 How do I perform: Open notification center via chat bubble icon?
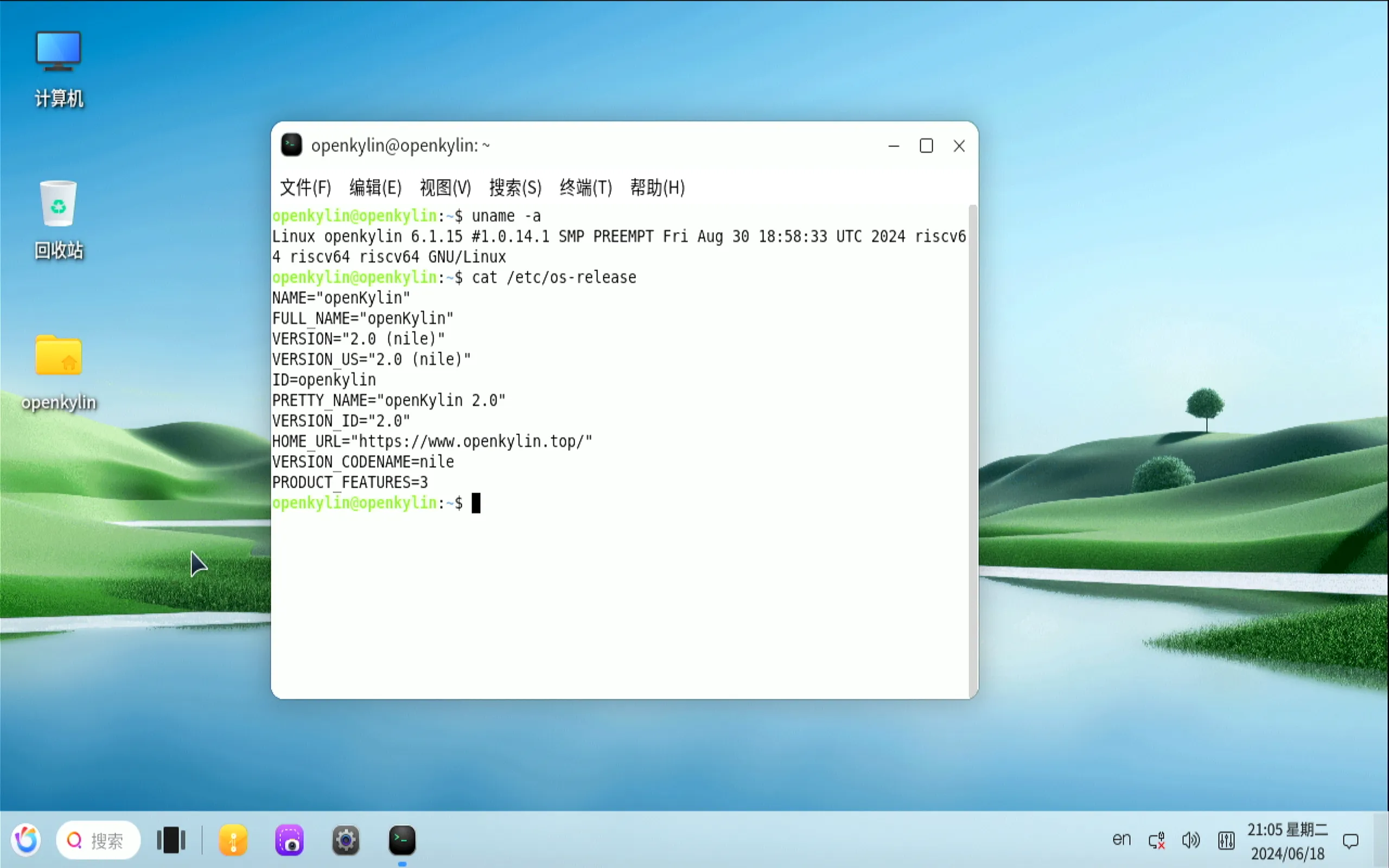click(x=1352, y=840)
